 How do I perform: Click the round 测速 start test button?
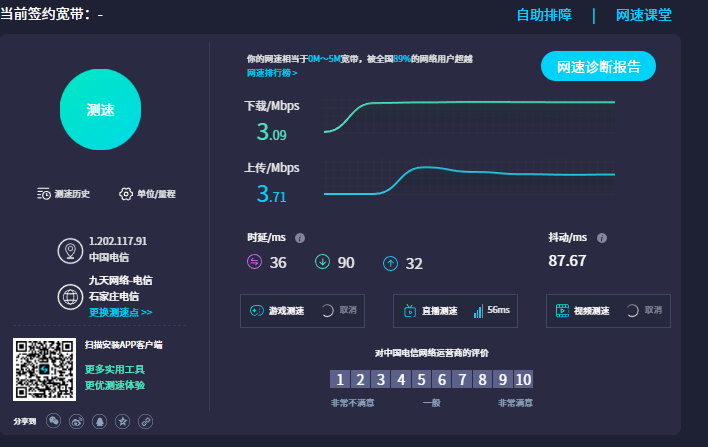click(99, 109)
